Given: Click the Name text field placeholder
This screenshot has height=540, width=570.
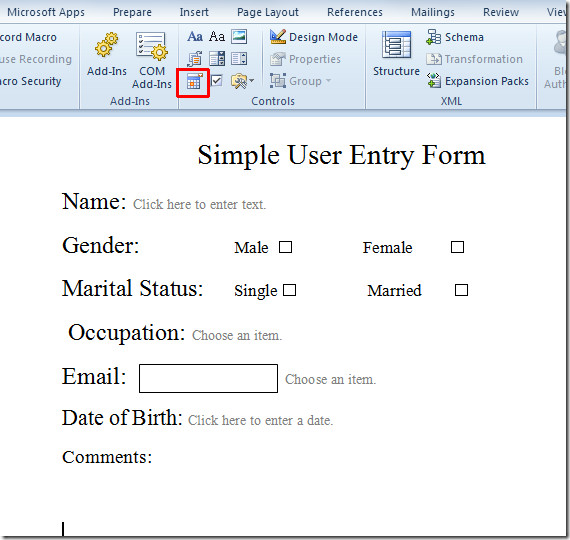Looking at the screenshot, I should tap(199, 204).
